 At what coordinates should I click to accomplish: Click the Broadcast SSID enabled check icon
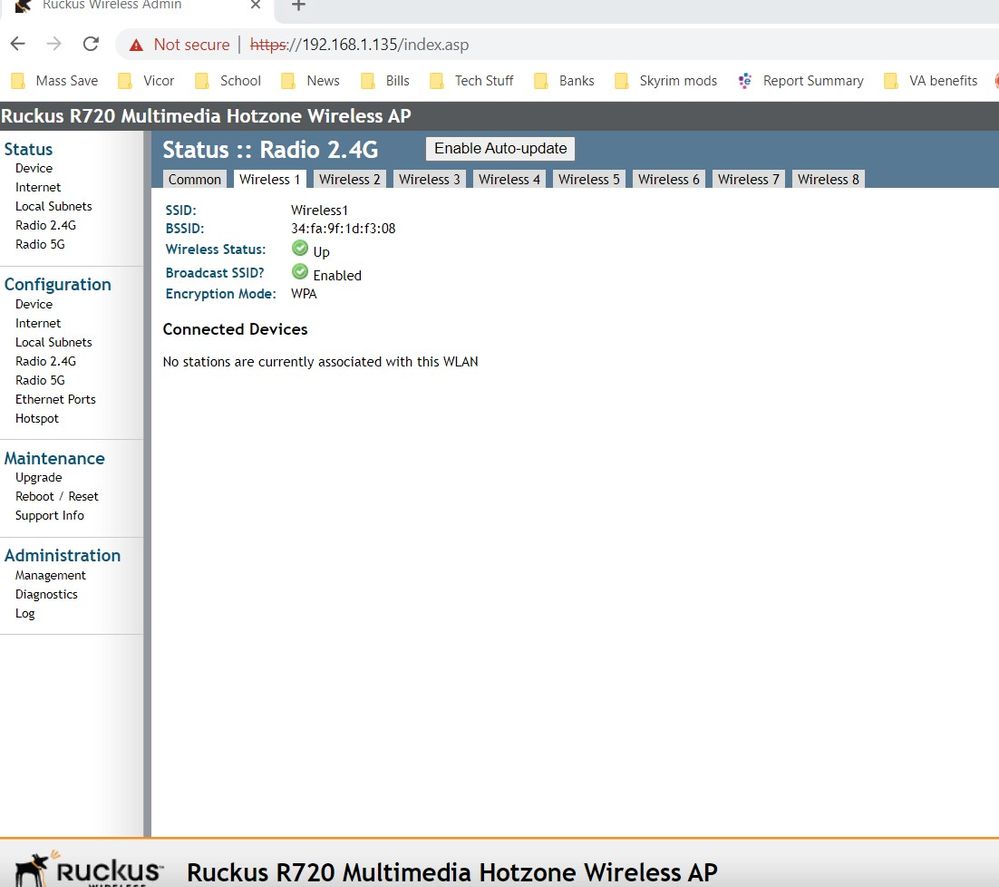[300, 272]
